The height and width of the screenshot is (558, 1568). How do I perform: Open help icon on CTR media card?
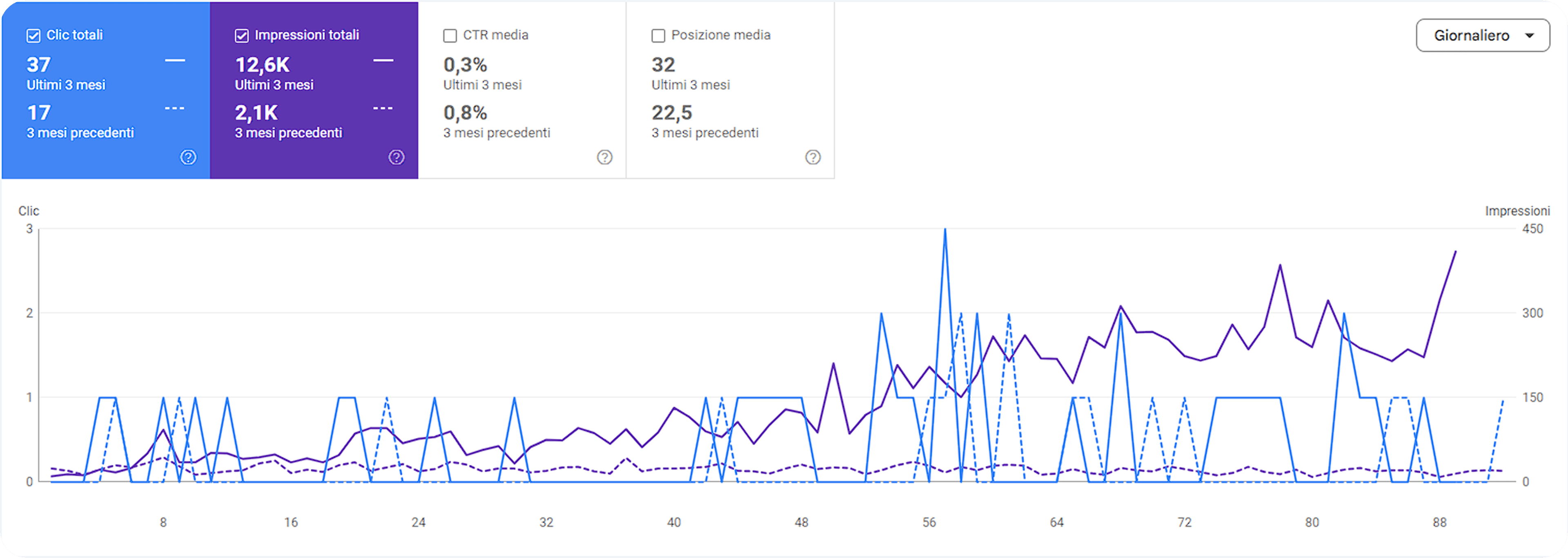click(x=604, y=157)
